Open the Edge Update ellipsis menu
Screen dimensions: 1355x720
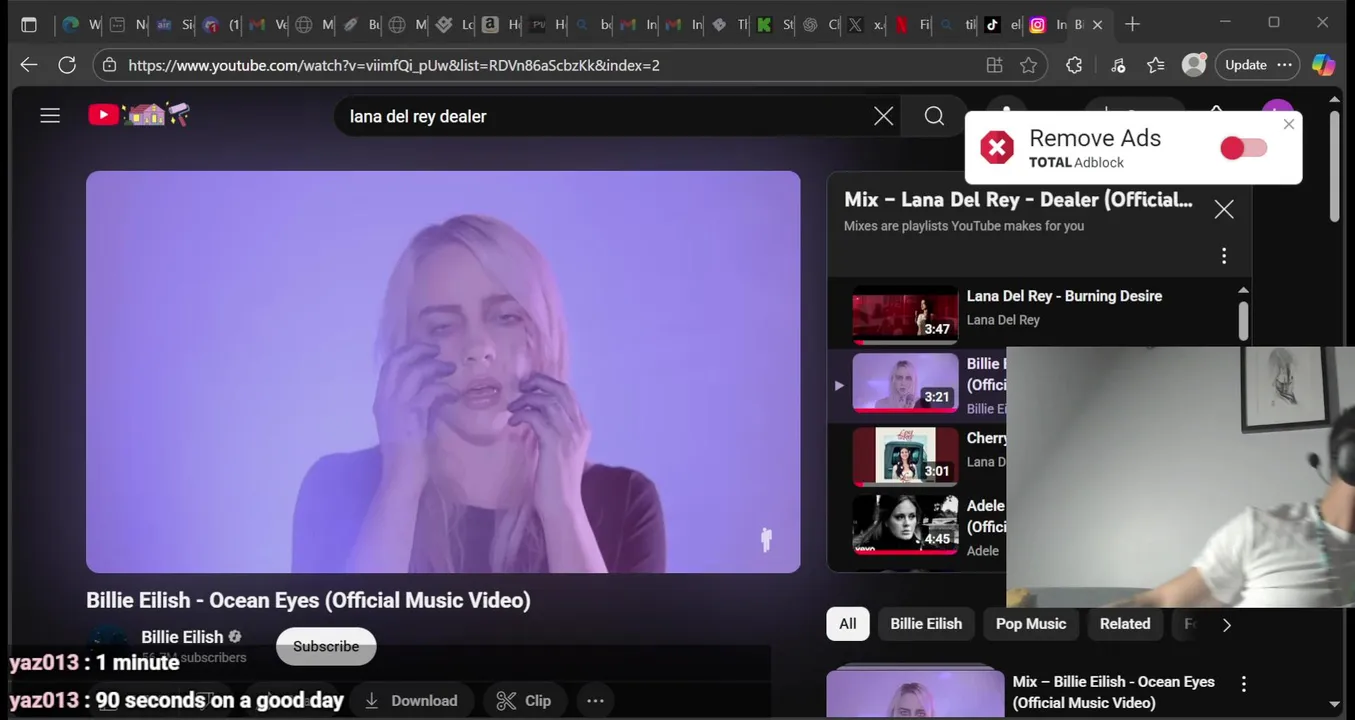point(1286,65)
